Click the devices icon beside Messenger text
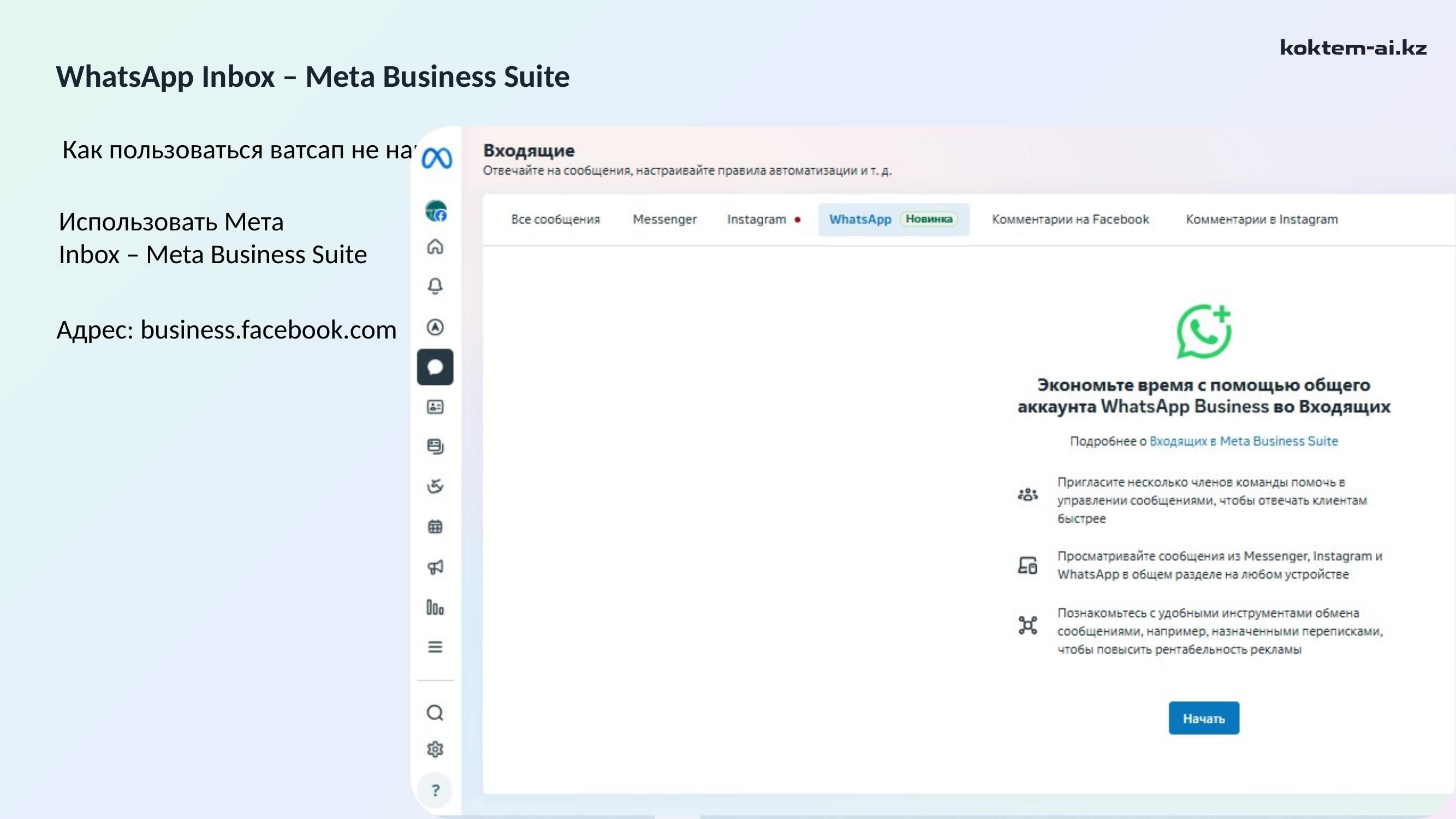 (x=1027, y=565)
